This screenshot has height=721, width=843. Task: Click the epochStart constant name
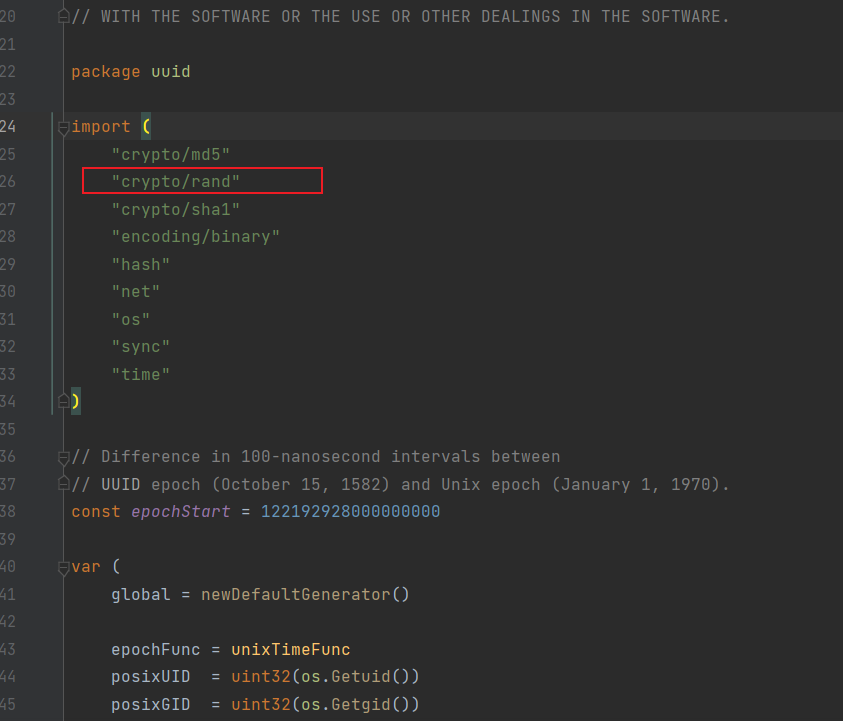[x=181, y=512]
